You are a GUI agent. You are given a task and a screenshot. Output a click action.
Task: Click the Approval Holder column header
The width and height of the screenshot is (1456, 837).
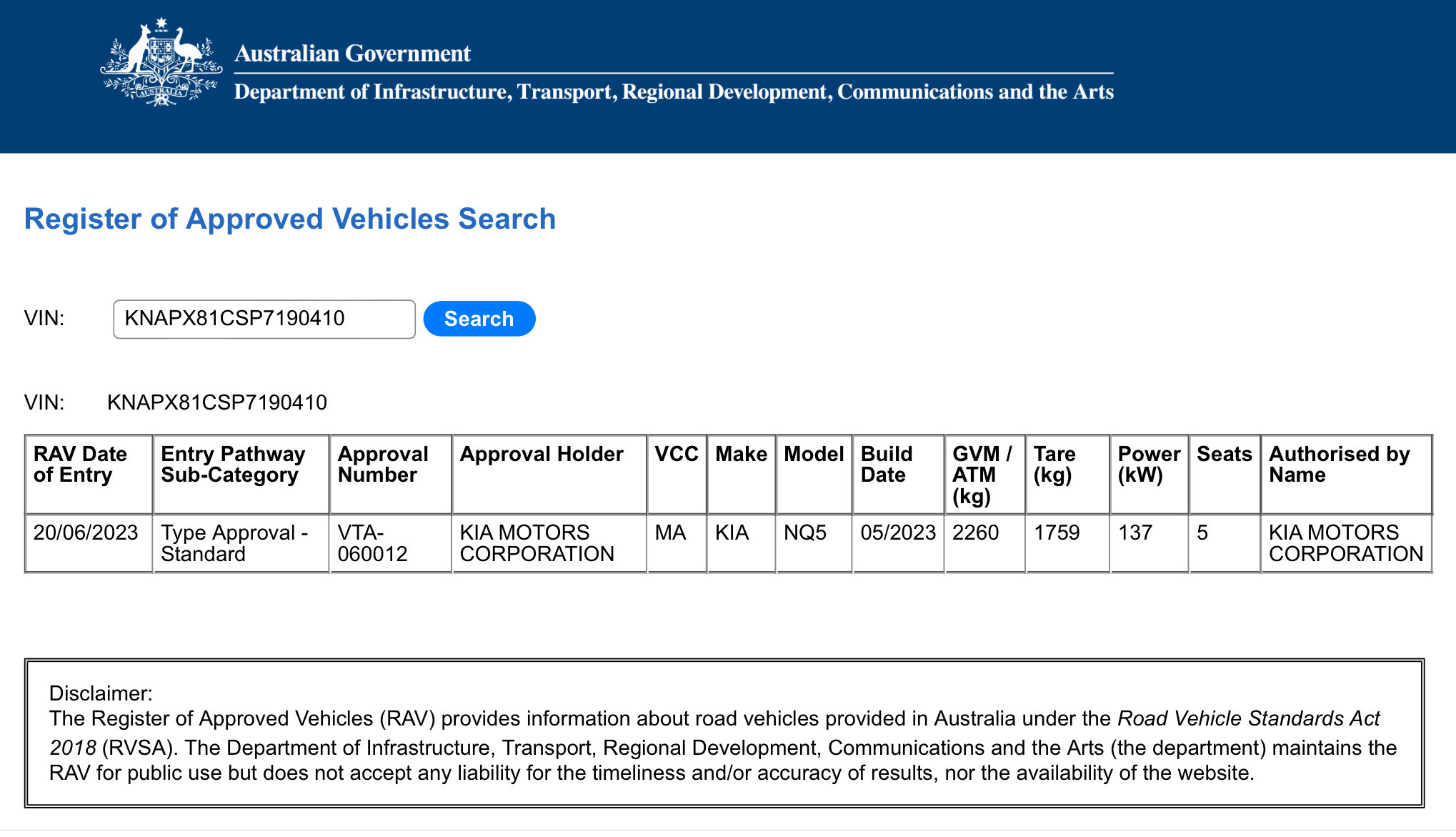(542, 455)
